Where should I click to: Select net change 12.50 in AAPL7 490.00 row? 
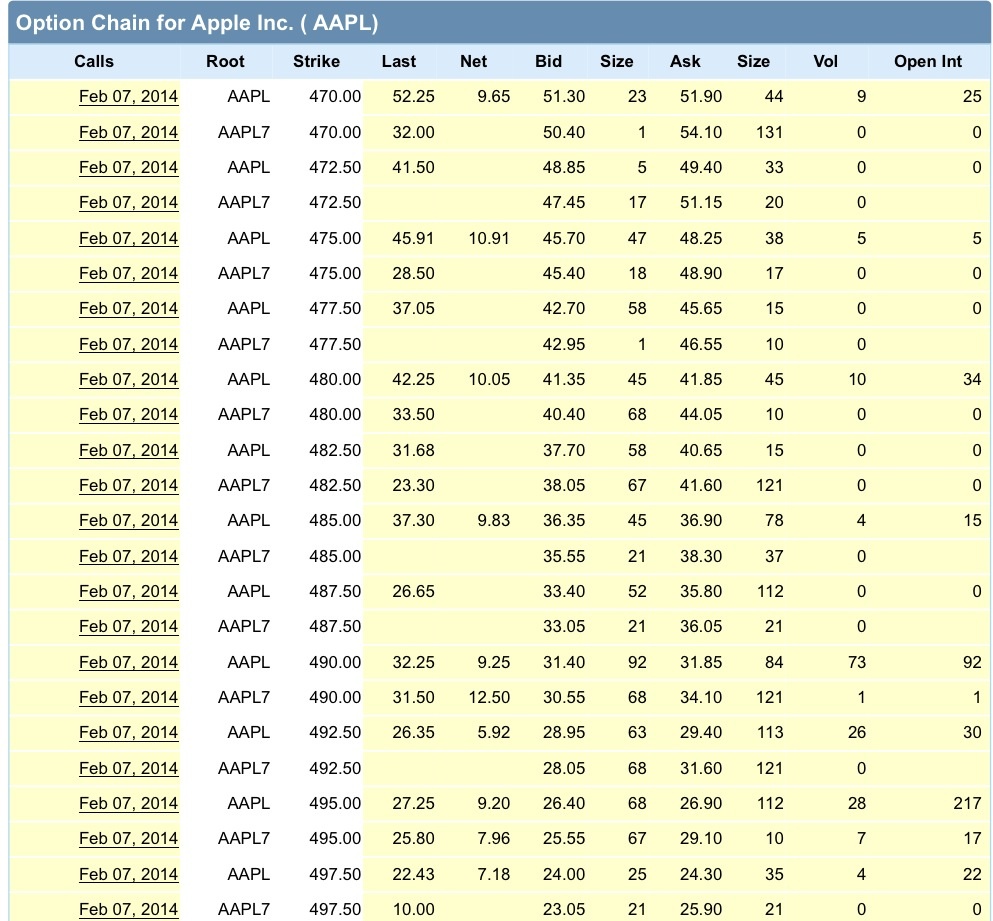click(489, 697)
